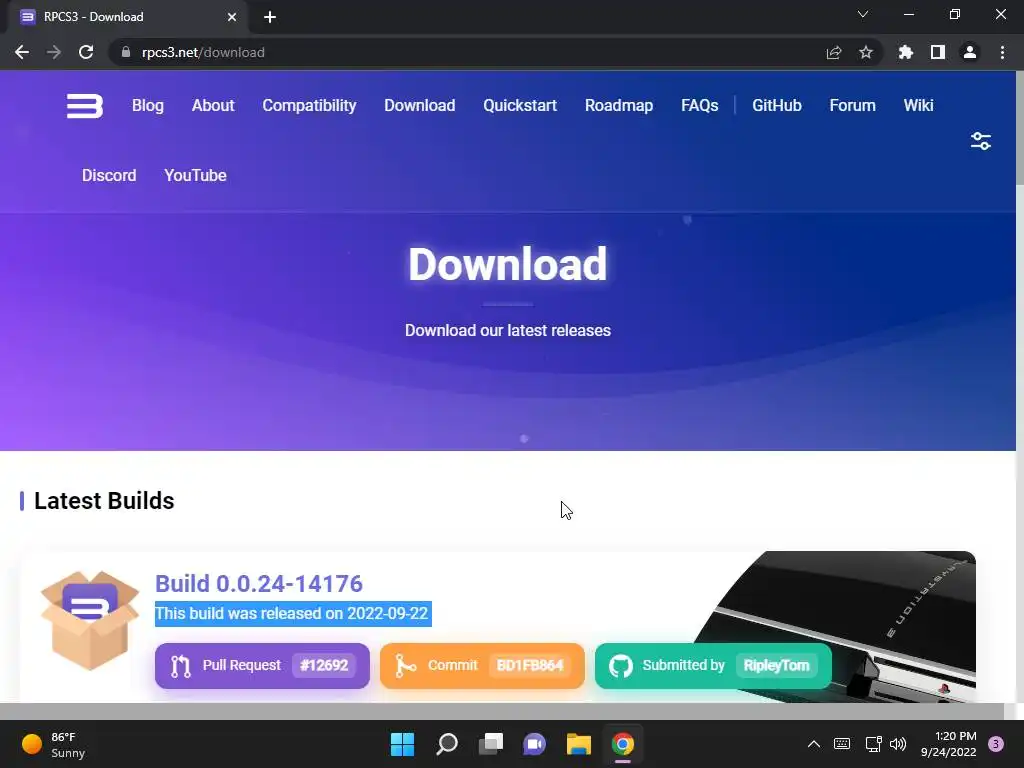
Task: Share this page using the share icon
Action: tap(834, 52)
